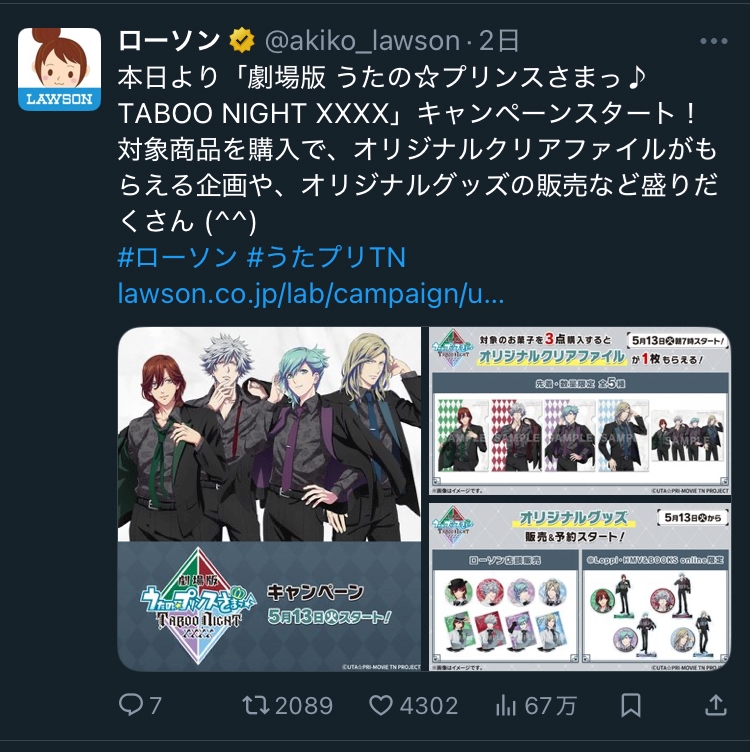Screen dimensions: 750x752
Task: Open the #うたプリTN hashtag
Action: 326,257
